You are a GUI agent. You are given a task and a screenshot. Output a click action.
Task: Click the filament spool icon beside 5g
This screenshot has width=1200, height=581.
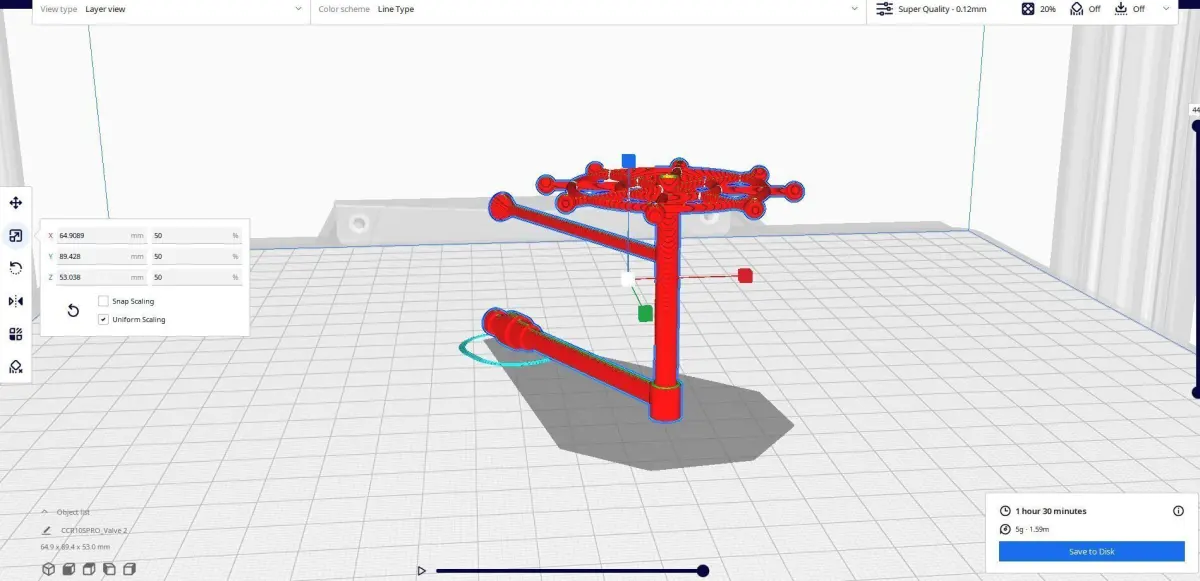tap(1005, 529)
